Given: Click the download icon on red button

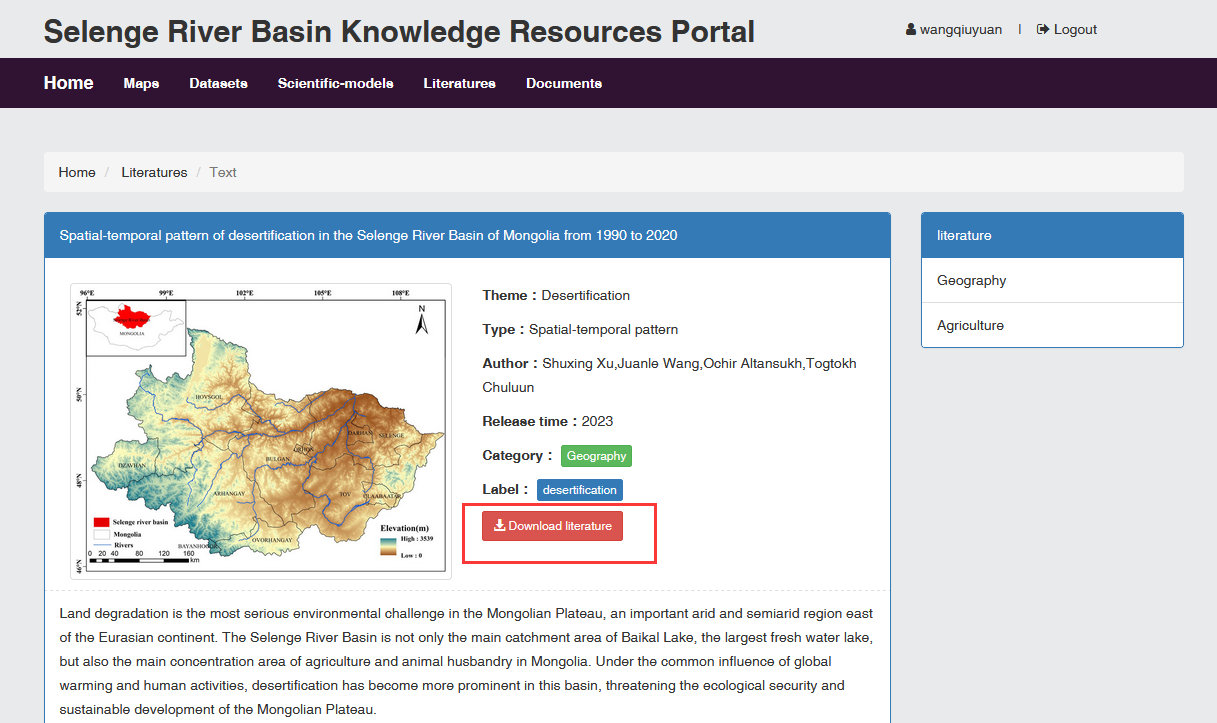Looking at the screenshot, I should [x=500, y=526].
